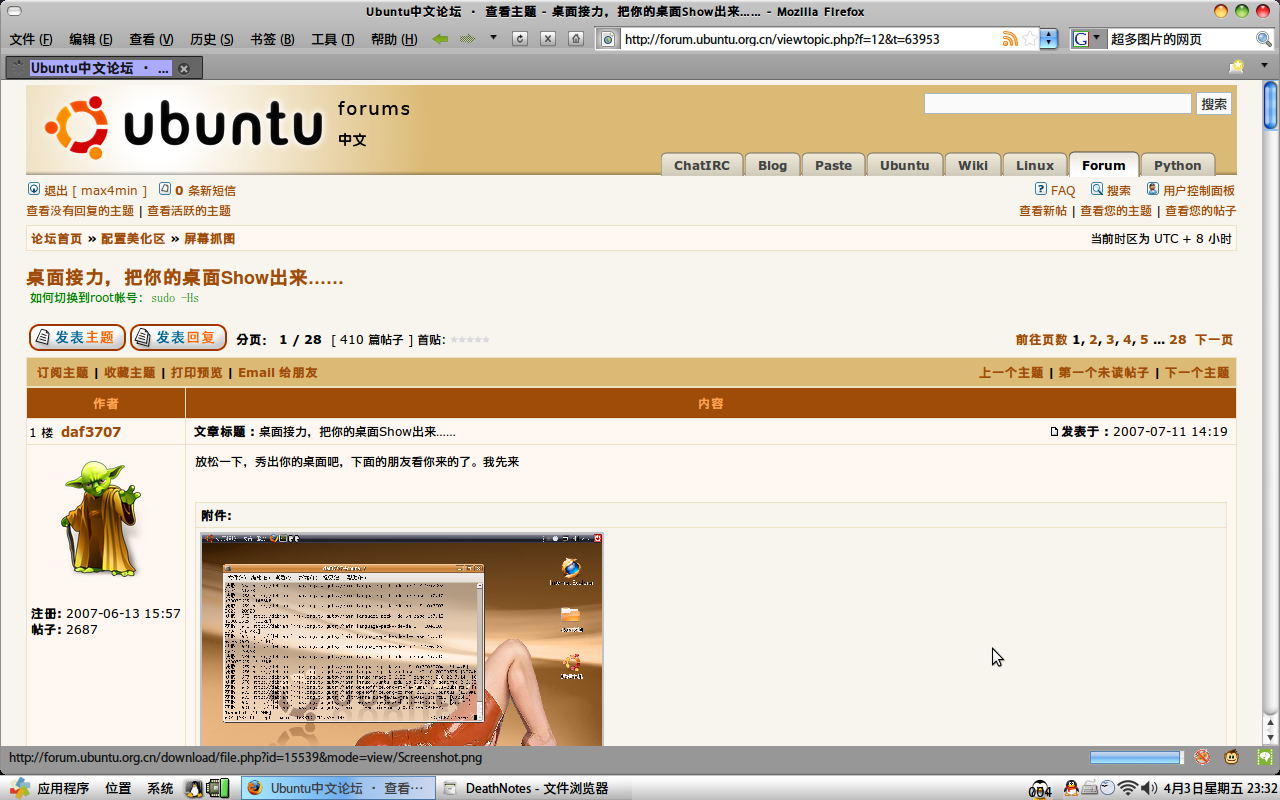Click the 发表回复 post reply button

tap(178, 338)
